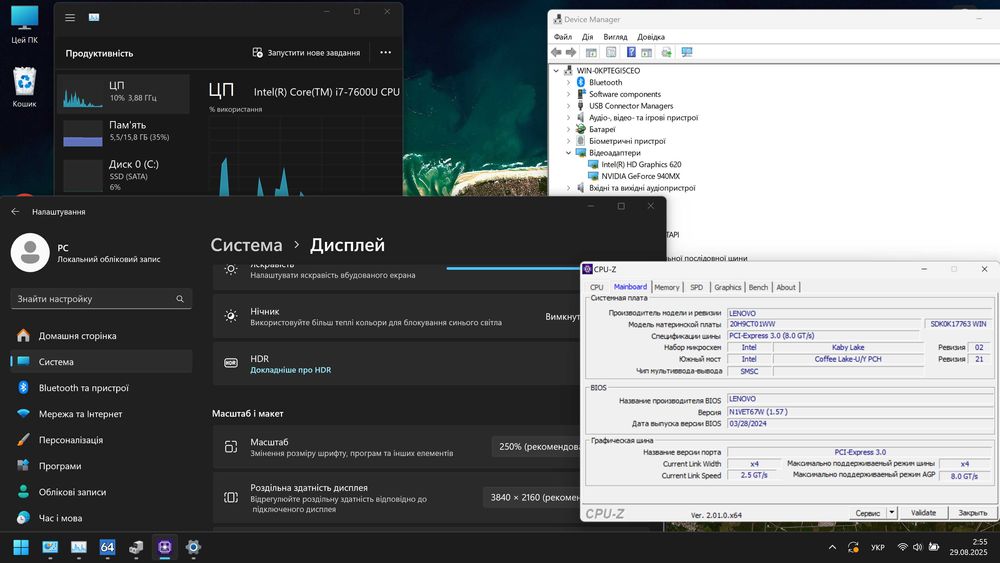Switch to AIDA64 app on the taskbar

point(107,547)
